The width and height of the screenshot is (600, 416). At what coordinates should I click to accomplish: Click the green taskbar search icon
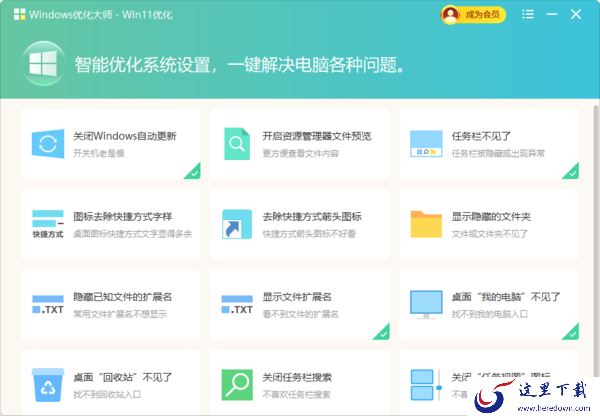tap(237, 385)
